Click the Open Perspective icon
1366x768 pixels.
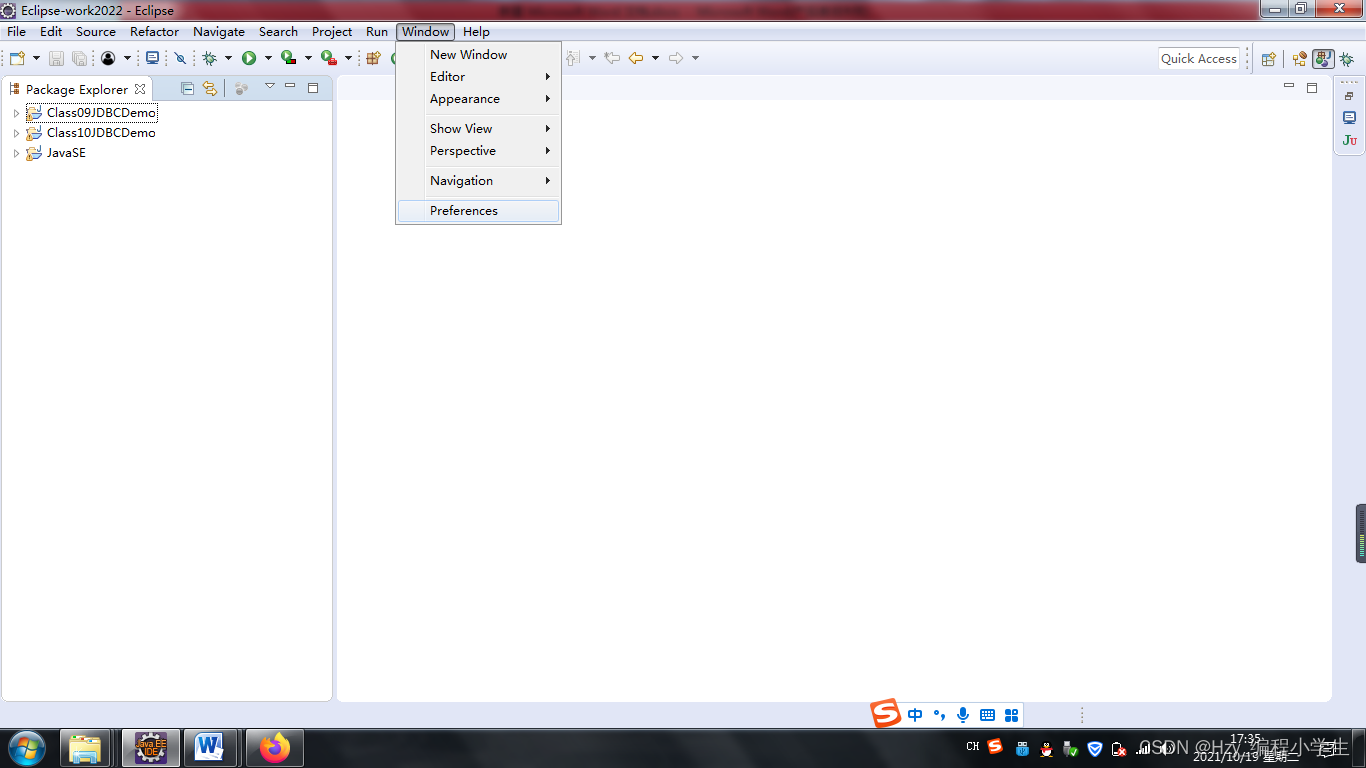[1268, 59]
